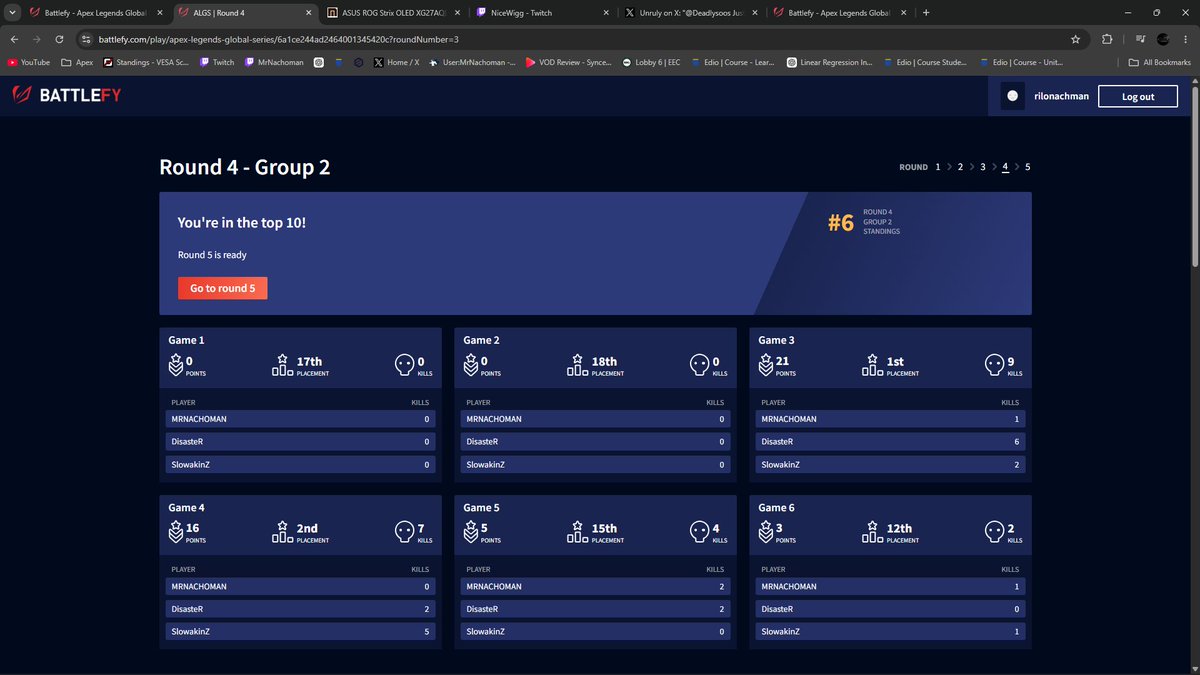Click the Game 1 points badge icon
Viewport: 1200px width, 675px height.
(x=175, y=365)
